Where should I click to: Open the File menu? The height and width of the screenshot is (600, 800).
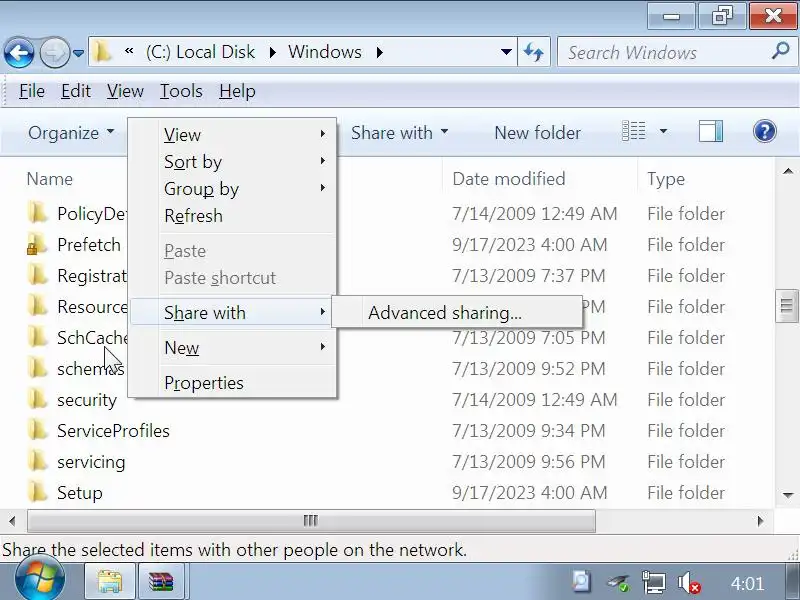[32, 91]
